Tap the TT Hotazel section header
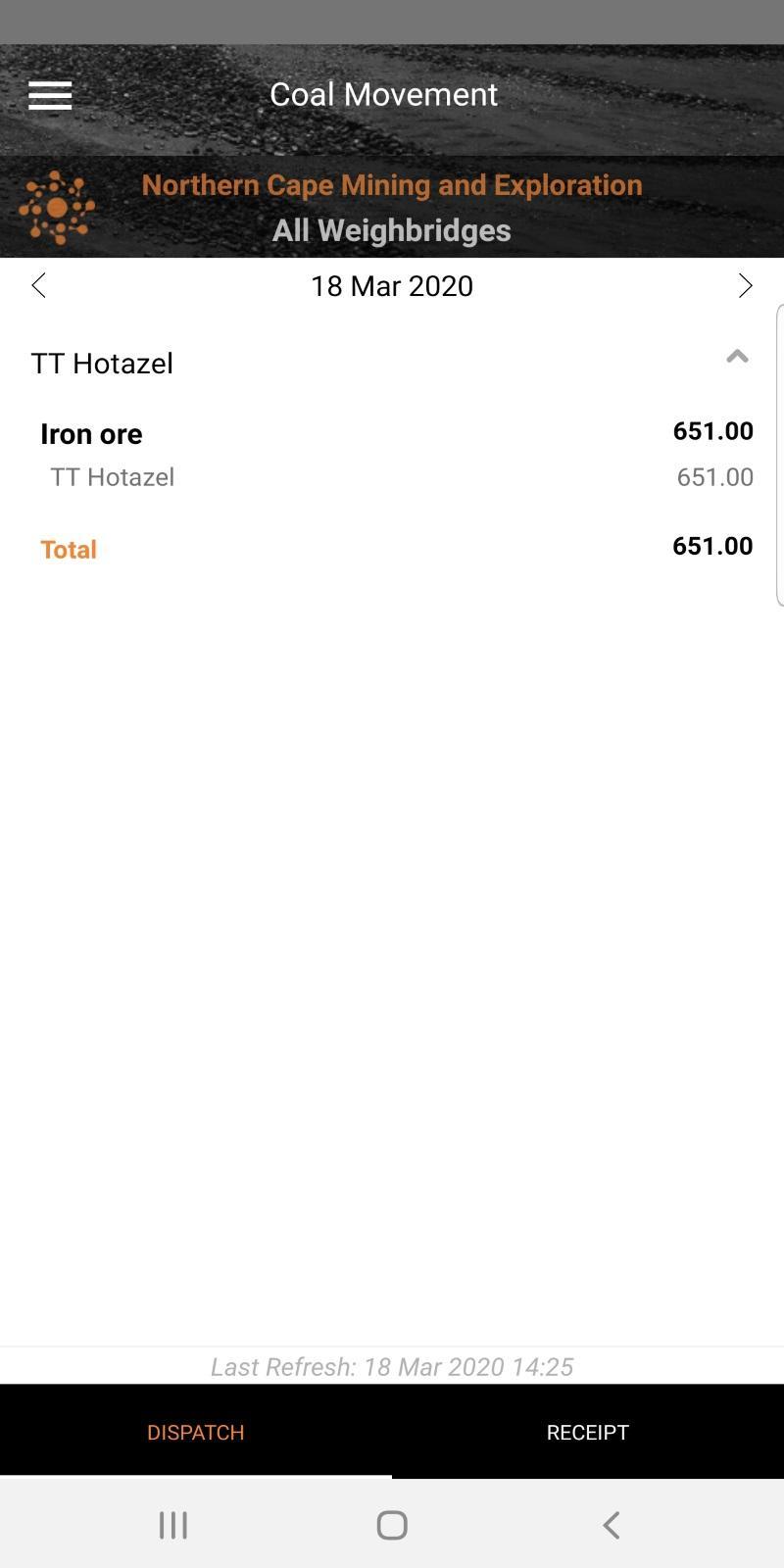 pos(392,363)
